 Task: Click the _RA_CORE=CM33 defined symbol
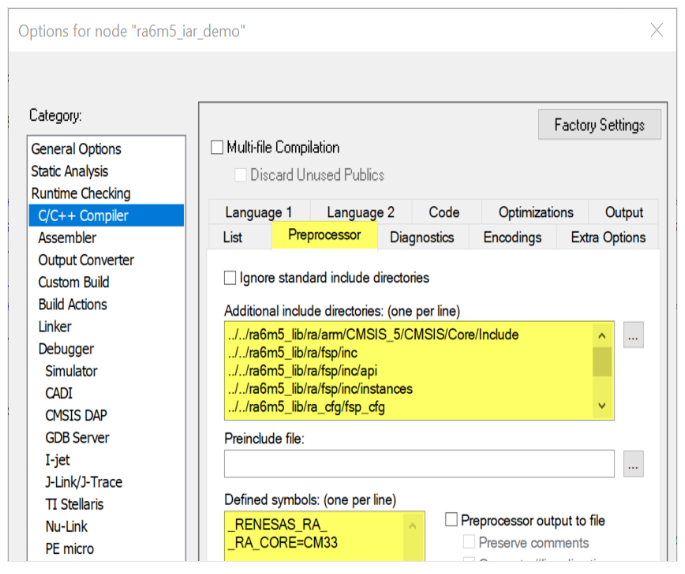pos(283,543)
